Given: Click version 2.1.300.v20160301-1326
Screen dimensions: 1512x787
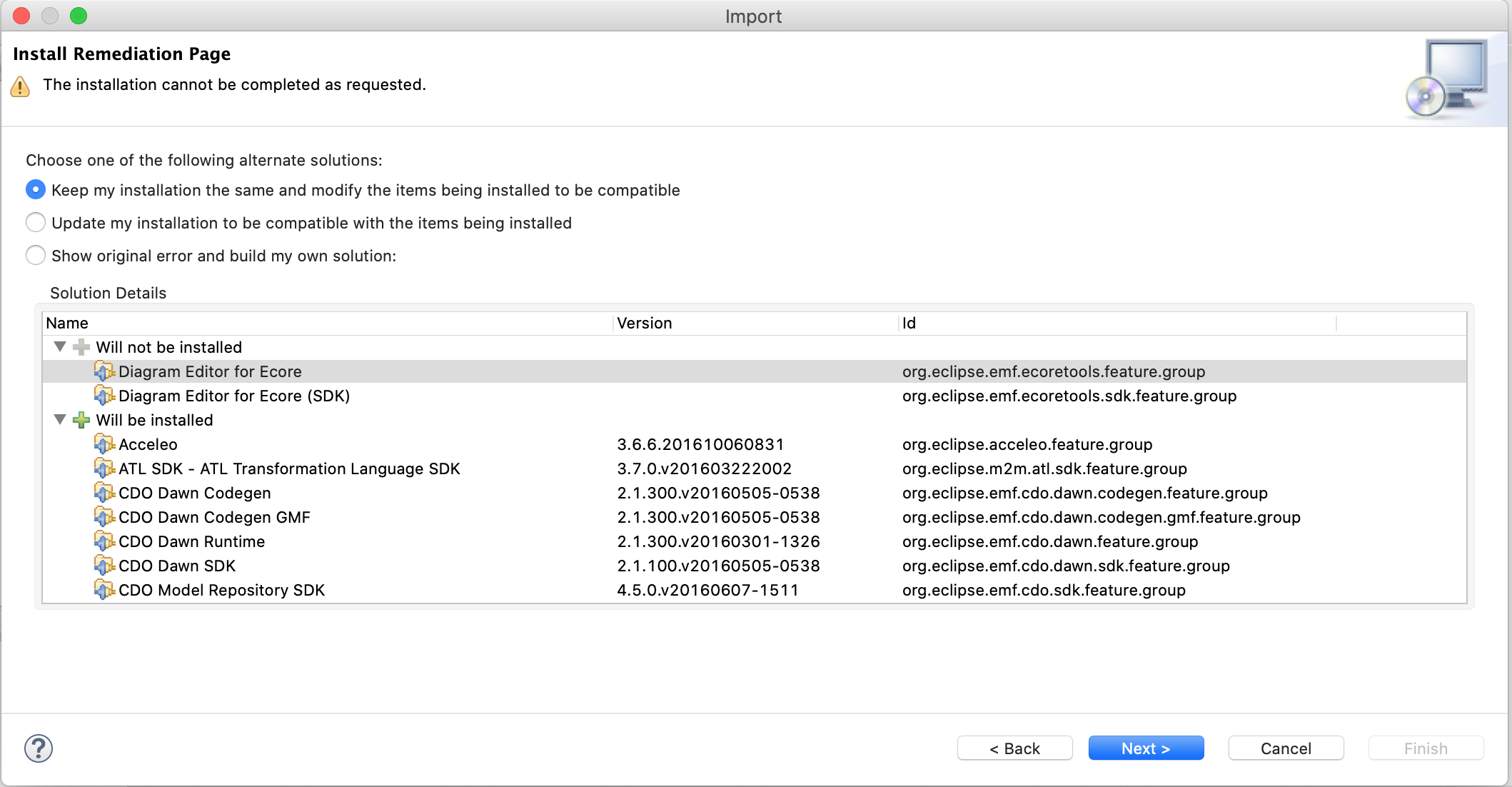Looking at the screenshot, I should point(718,541).
